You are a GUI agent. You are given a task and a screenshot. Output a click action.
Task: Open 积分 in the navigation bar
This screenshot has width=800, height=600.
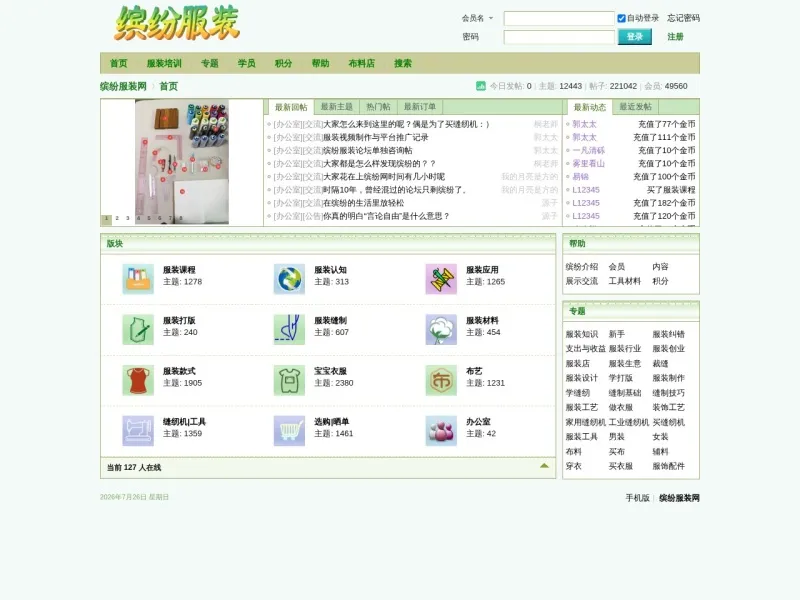[283, 63]
